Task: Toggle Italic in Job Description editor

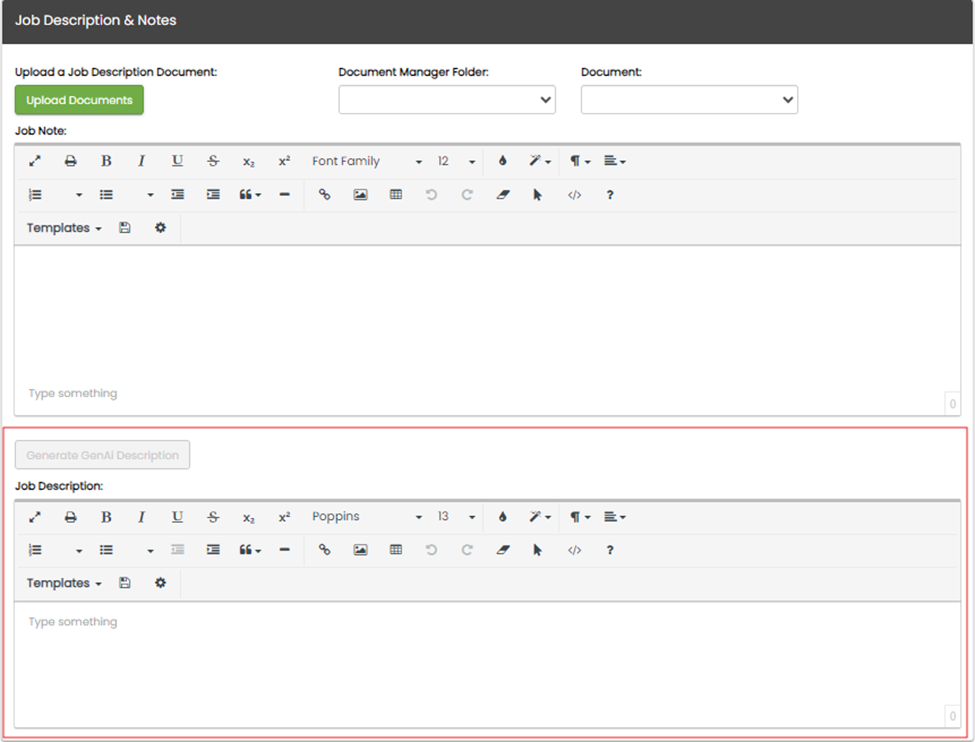Action: coord(141,517)
